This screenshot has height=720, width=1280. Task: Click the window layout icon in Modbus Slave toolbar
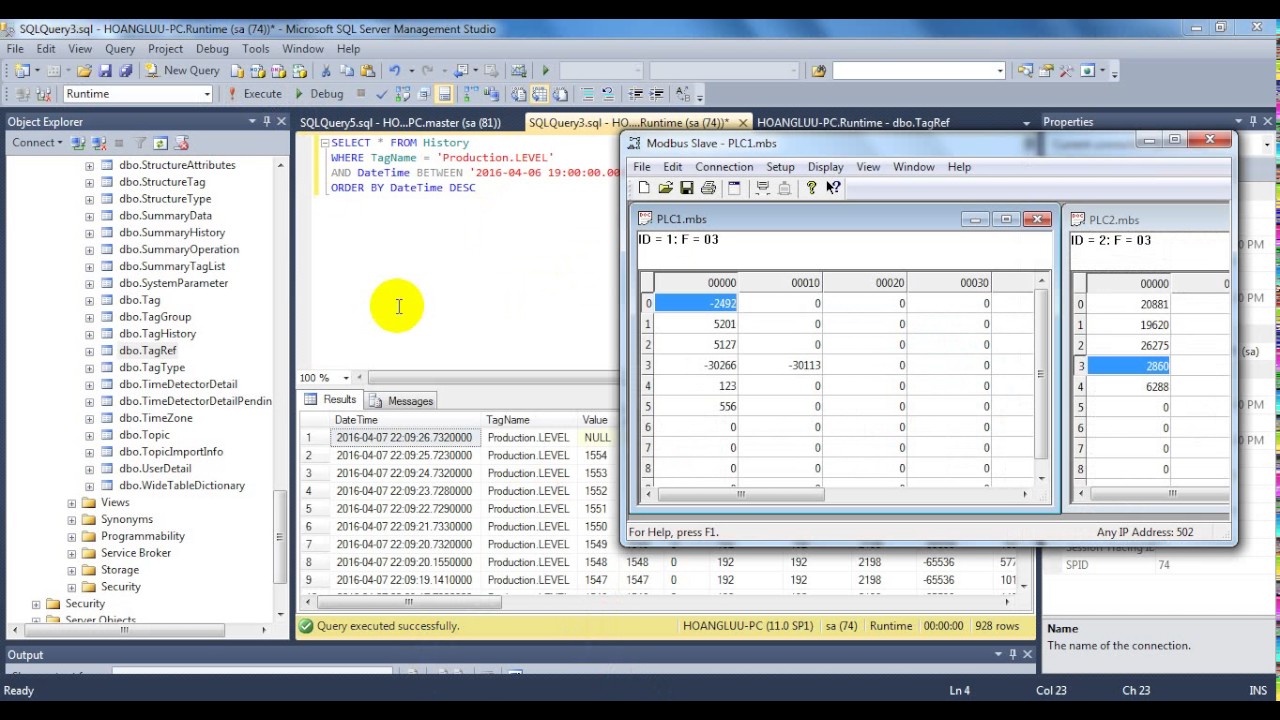734,188
